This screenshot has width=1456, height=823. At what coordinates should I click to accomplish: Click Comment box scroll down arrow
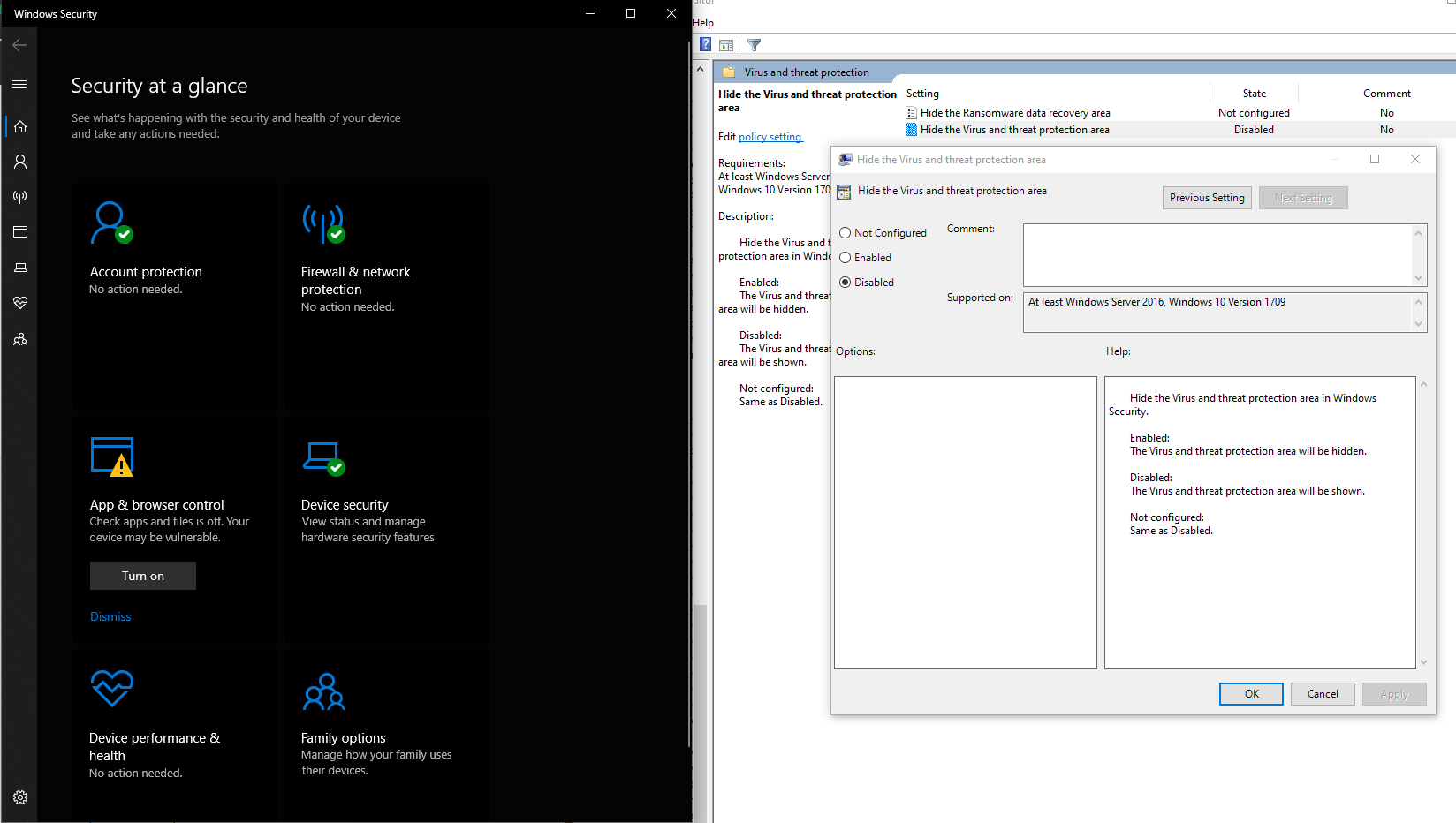(x=1419, y=278)
